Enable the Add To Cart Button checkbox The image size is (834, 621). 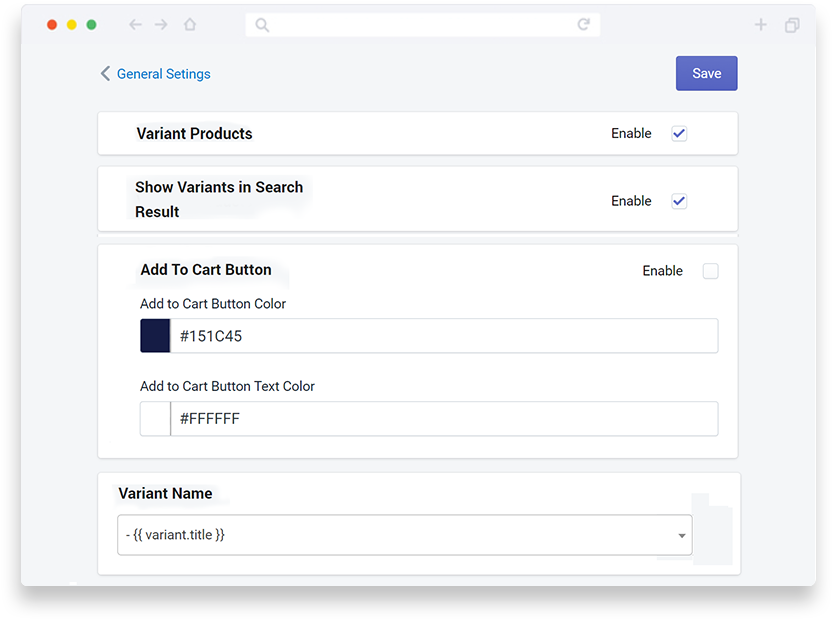click(x=710, y=271)
